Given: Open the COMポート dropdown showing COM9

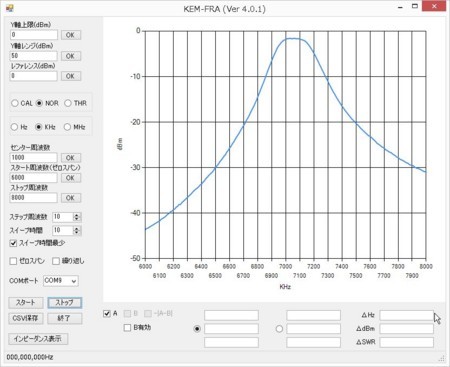Looking at the screenshot, I should [61, 281].
